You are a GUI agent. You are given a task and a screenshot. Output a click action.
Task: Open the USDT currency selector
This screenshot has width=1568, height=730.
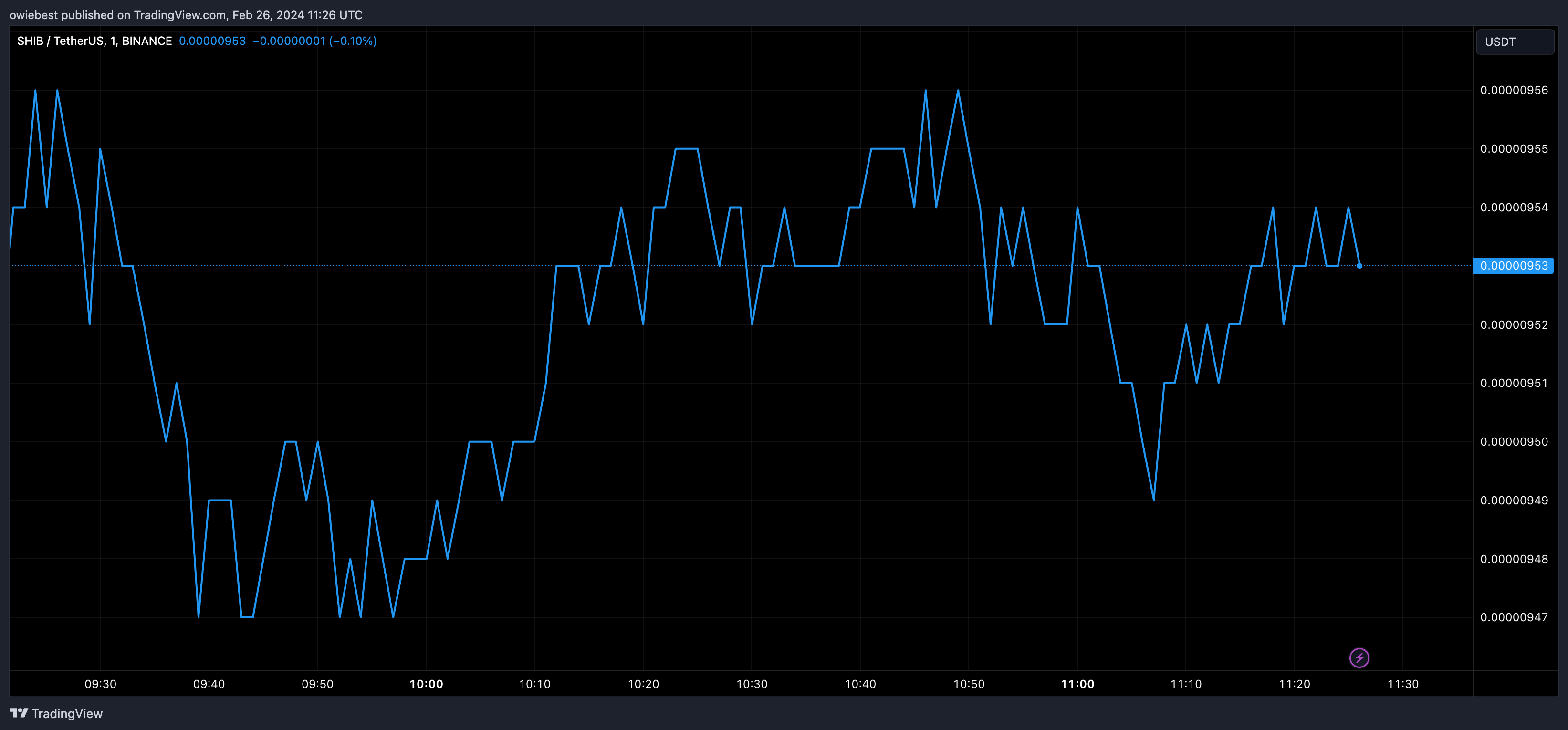[x=1515, y=42]
